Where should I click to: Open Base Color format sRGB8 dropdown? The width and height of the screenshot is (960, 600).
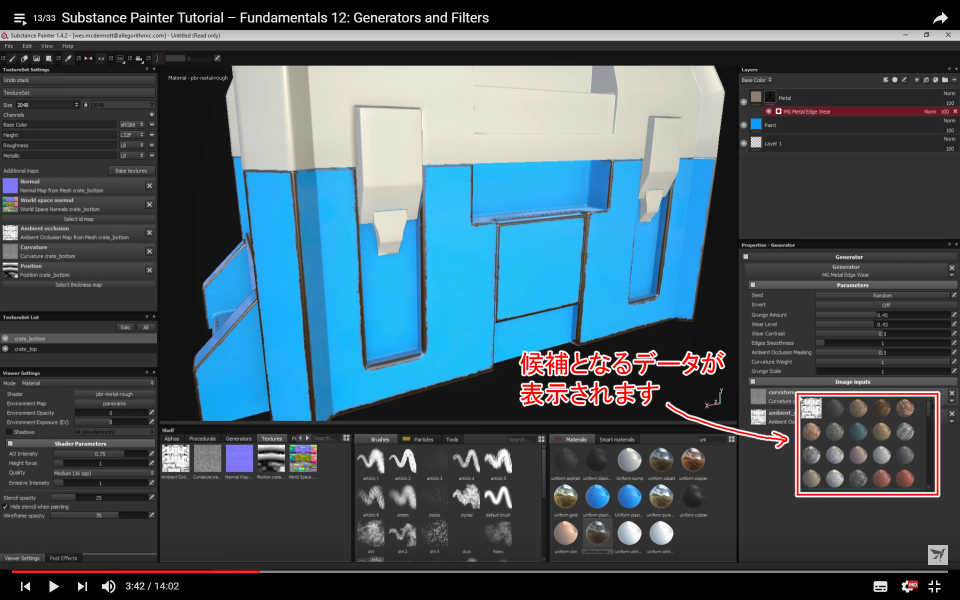pyautogui.click(x=132, y=124)
